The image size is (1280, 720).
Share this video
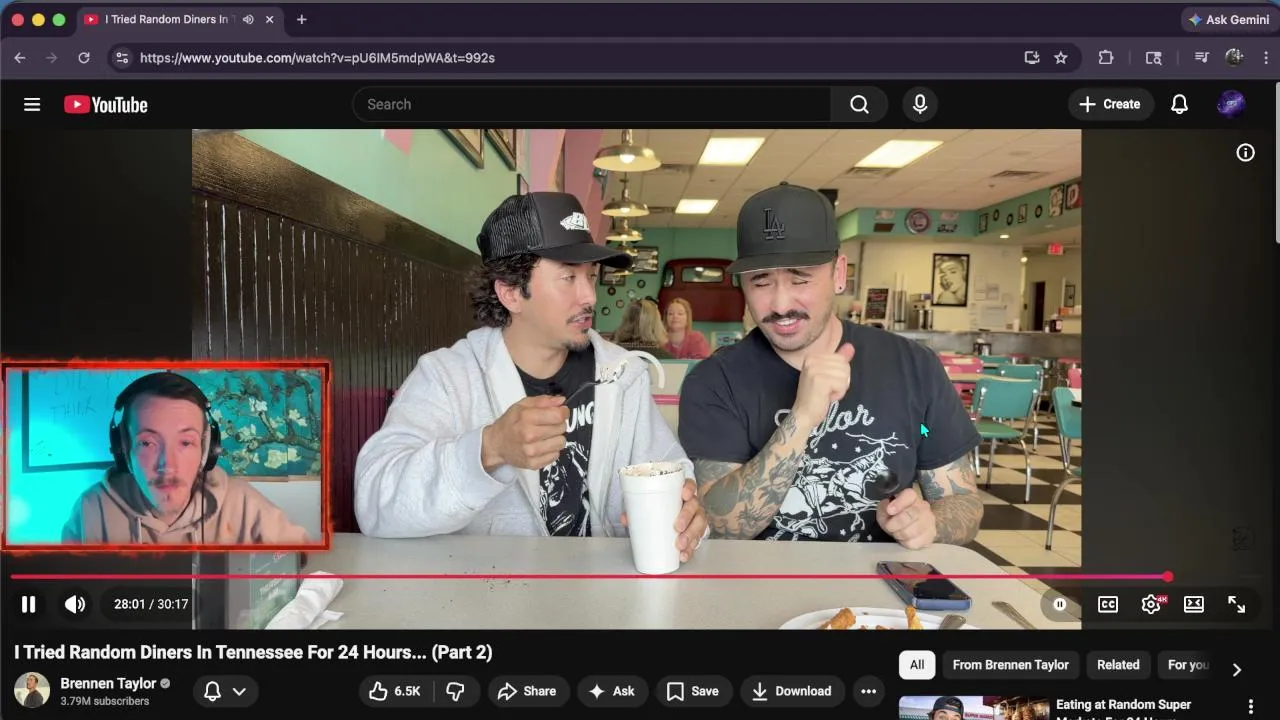(x=526, y=691)
